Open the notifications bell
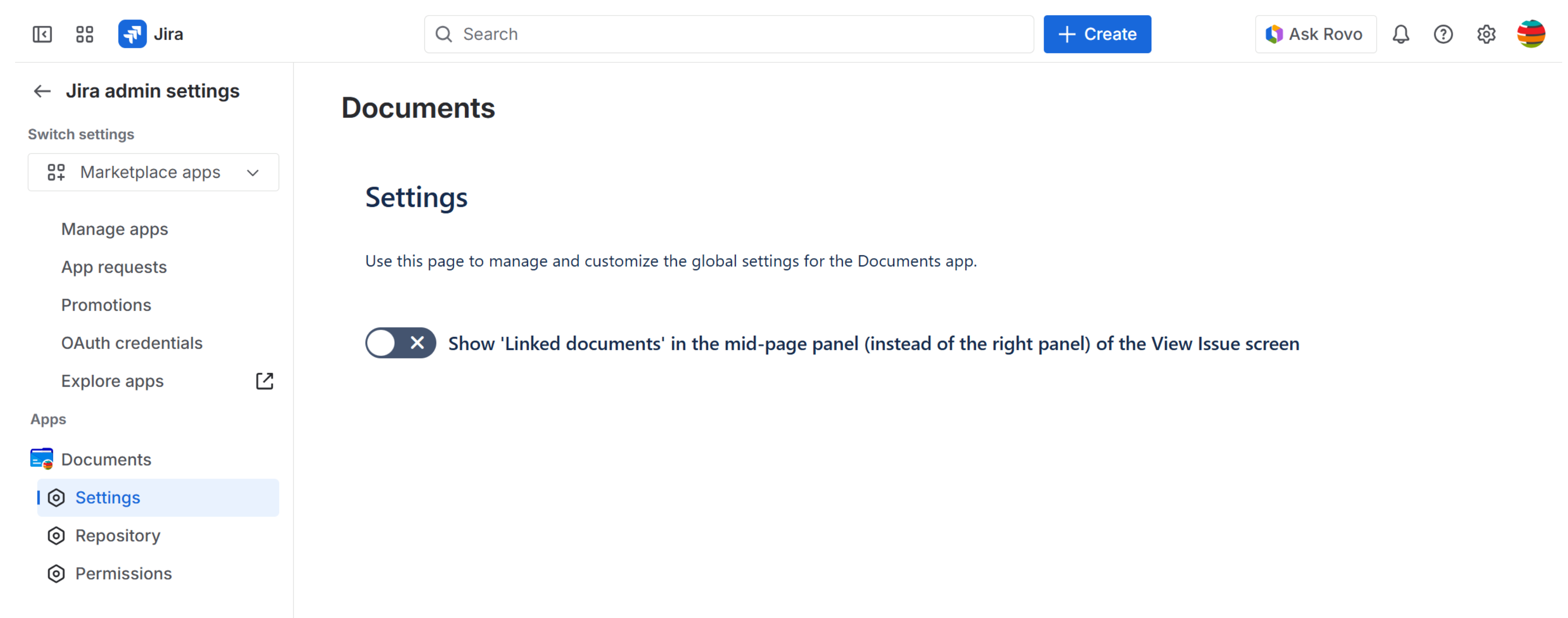The height and width of the screenshot is (618, 1568). pos(1400,34)
